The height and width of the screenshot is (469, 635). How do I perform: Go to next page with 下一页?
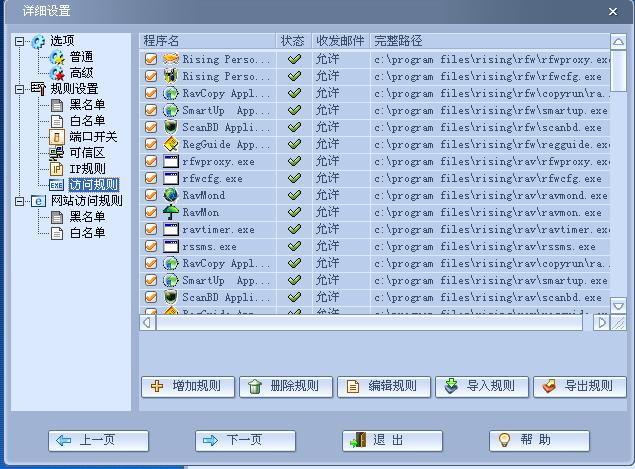tap(245, 441)
